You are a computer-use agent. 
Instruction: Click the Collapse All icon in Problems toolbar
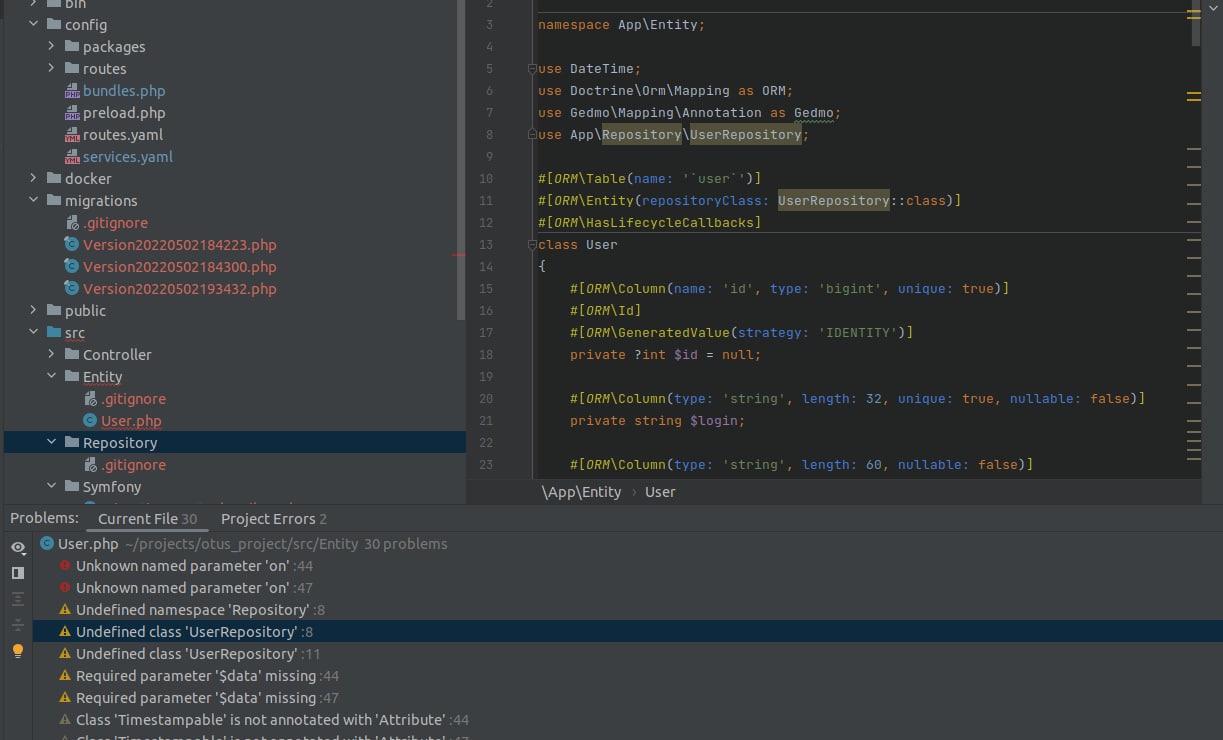pyautogui.click(x=18, y=625)
